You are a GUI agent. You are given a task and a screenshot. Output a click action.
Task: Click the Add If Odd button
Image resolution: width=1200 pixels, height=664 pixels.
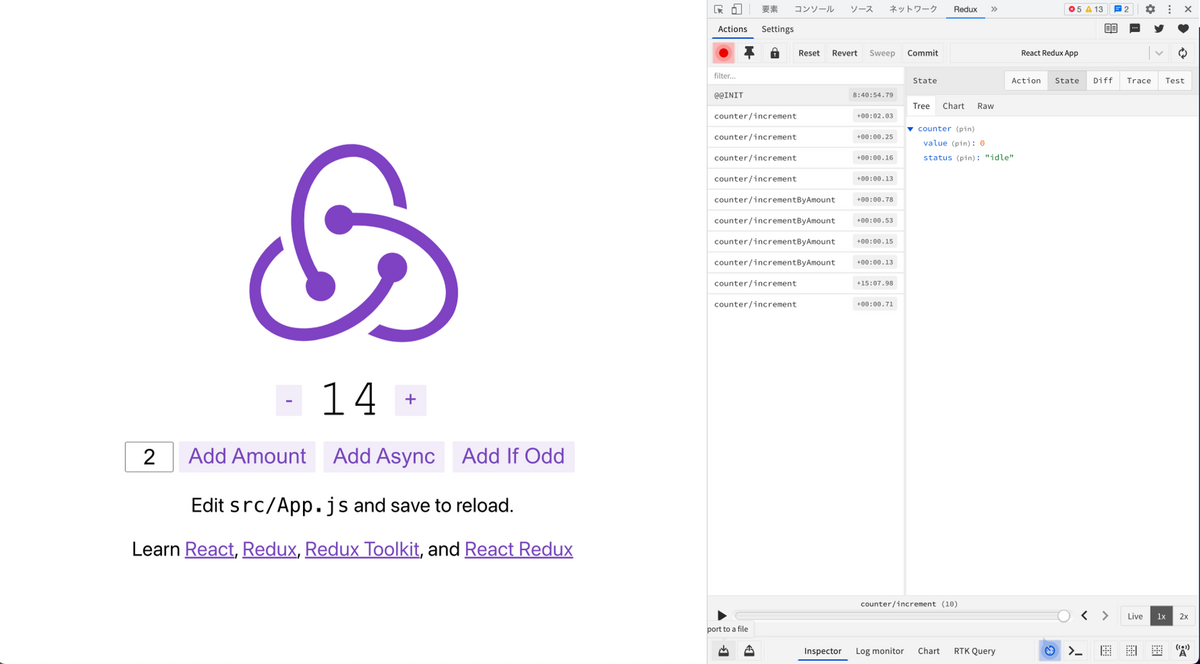[x=513, y=456]
